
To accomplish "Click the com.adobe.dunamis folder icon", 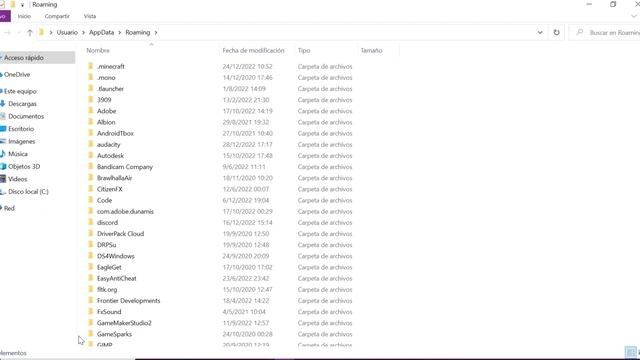I will point(91,211).
